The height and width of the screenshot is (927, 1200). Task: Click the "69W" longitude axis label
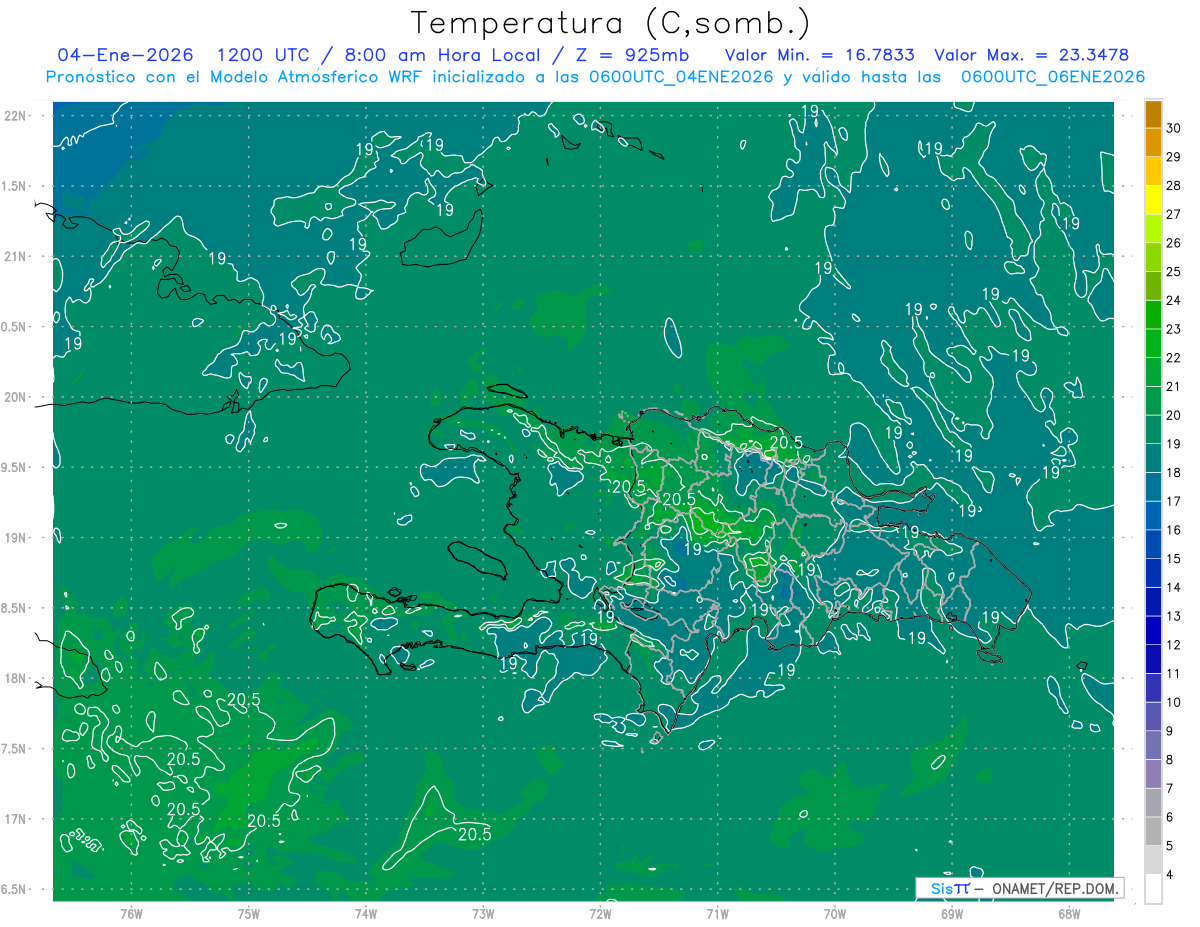coord(951,914)
